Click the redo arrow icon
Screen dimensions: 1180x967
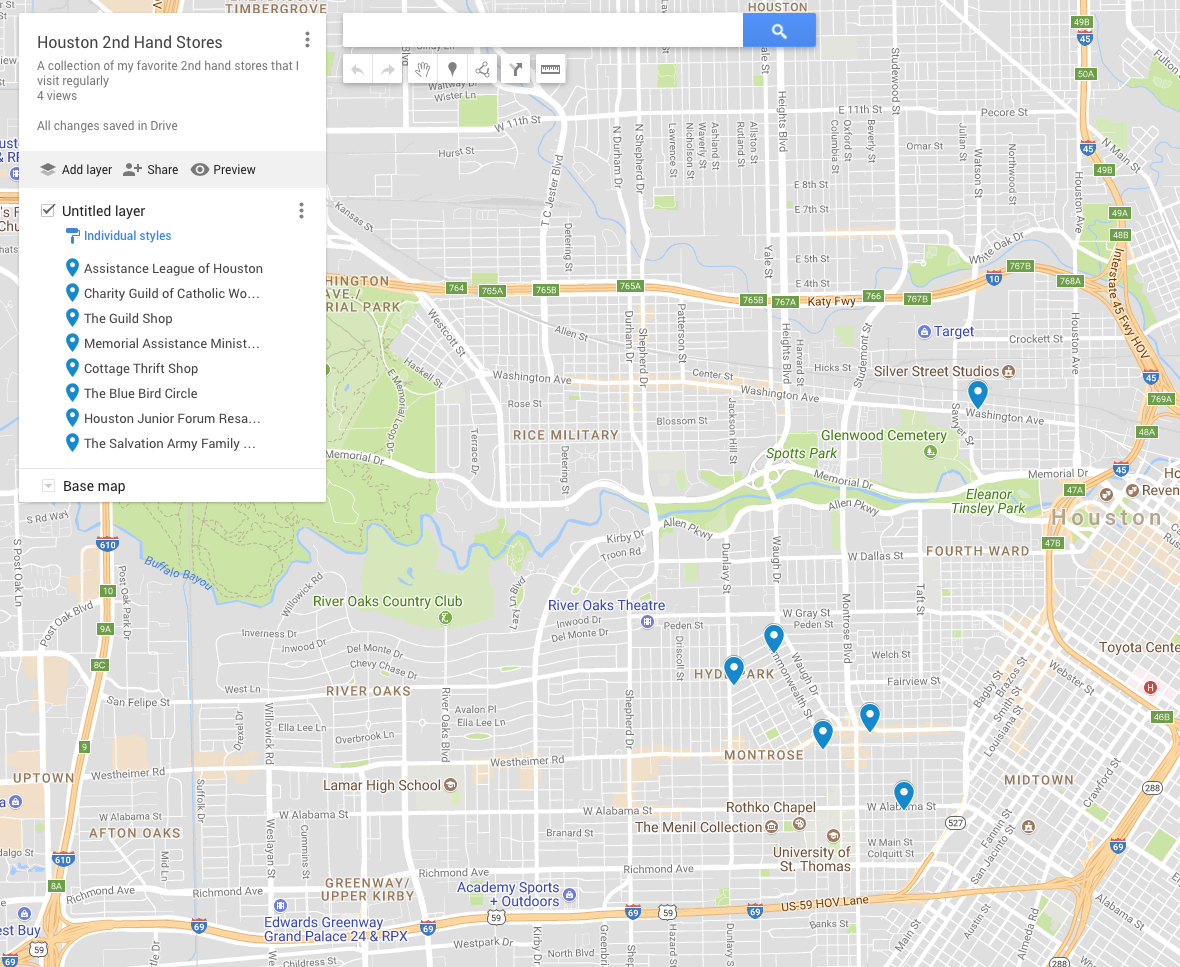tap(388, 70)
